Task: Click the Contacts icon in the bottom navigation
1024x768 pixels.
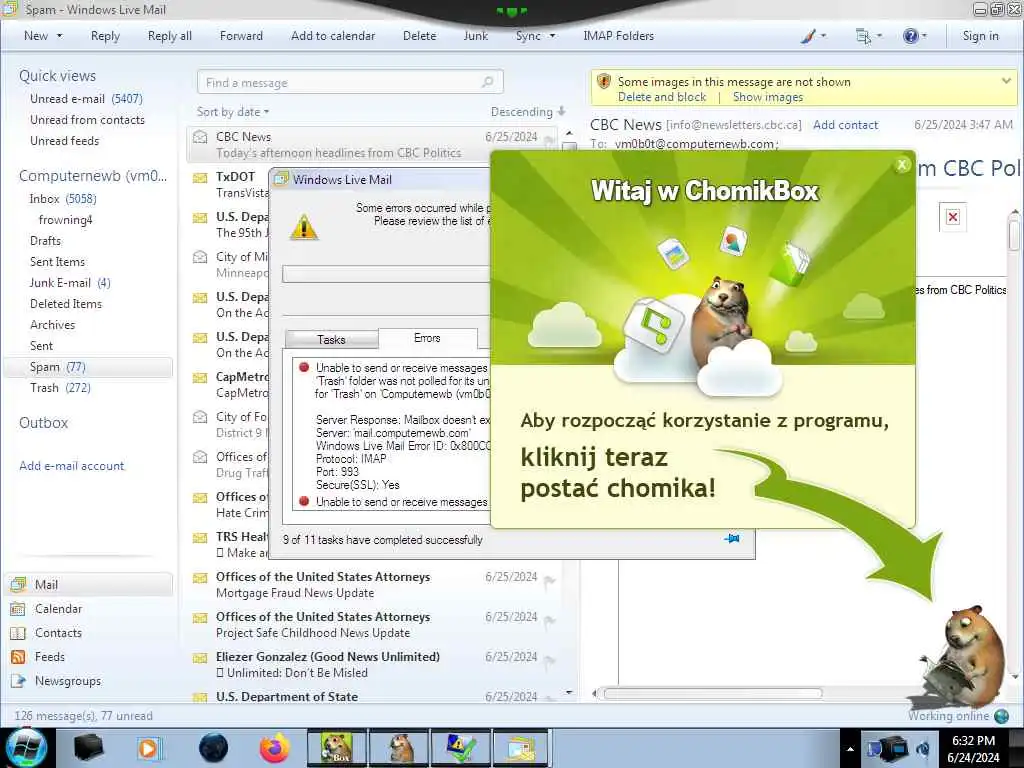Action: click(18, 633)
